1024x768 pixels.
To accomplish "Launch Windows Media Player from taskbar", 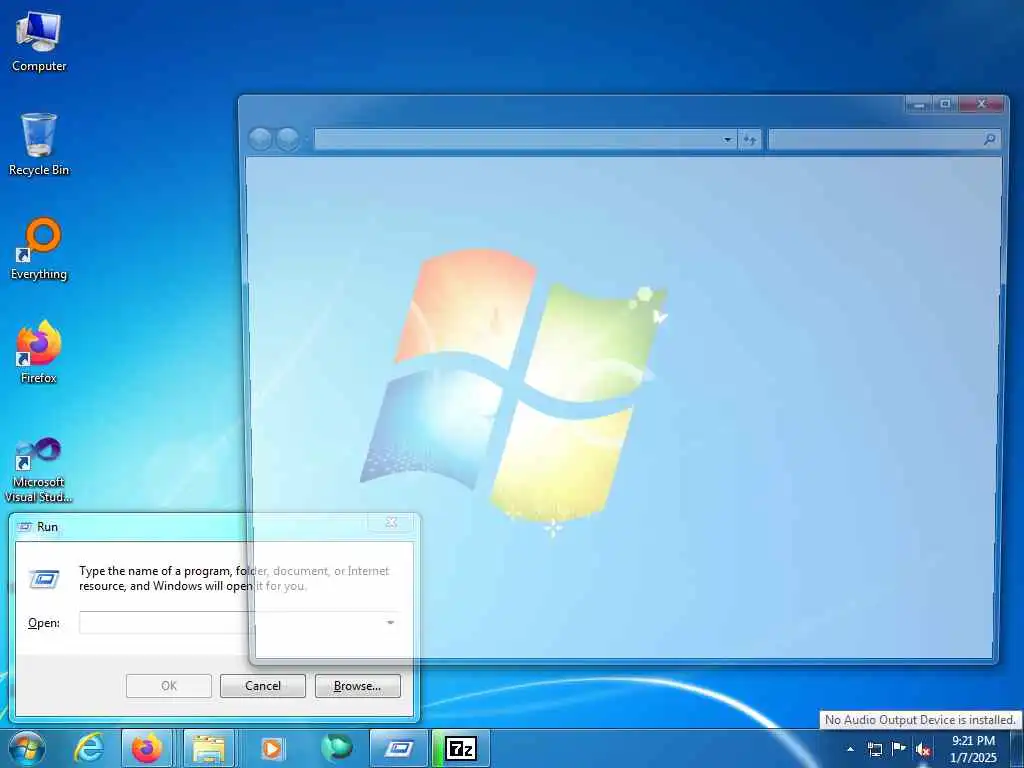I will (x=271, y=748).
